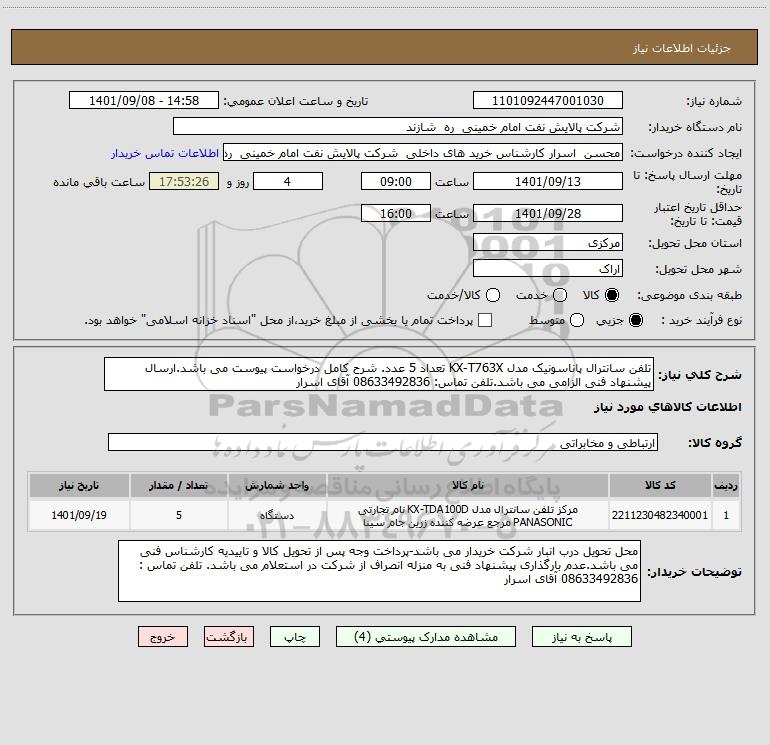Click the city field اراک
The height and width of the screenshot is (745, 770).
[x=548, y=269]
